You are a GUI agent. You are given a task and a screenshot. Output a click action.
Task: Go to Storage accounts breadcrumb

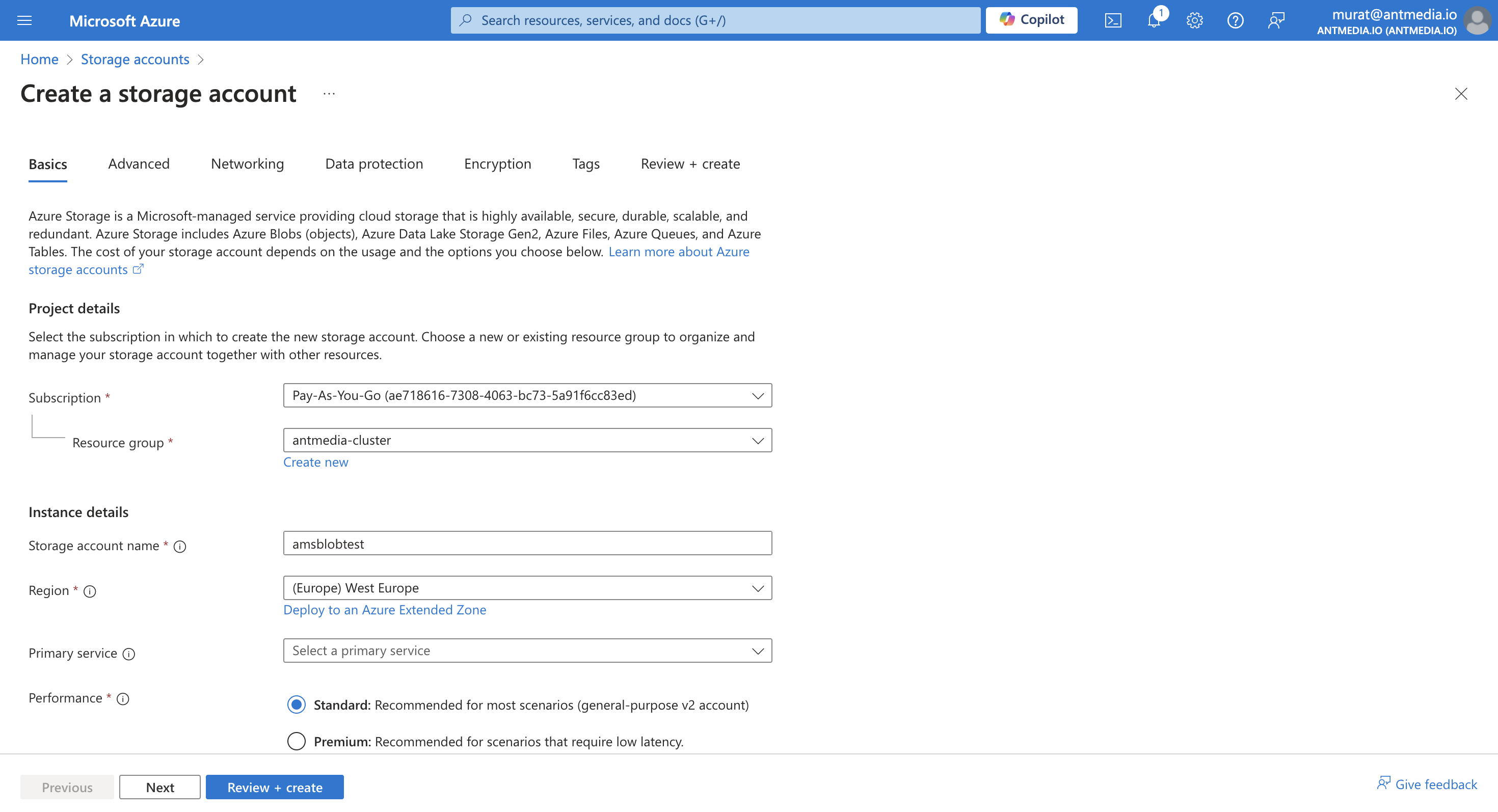[x=135, y=59]
